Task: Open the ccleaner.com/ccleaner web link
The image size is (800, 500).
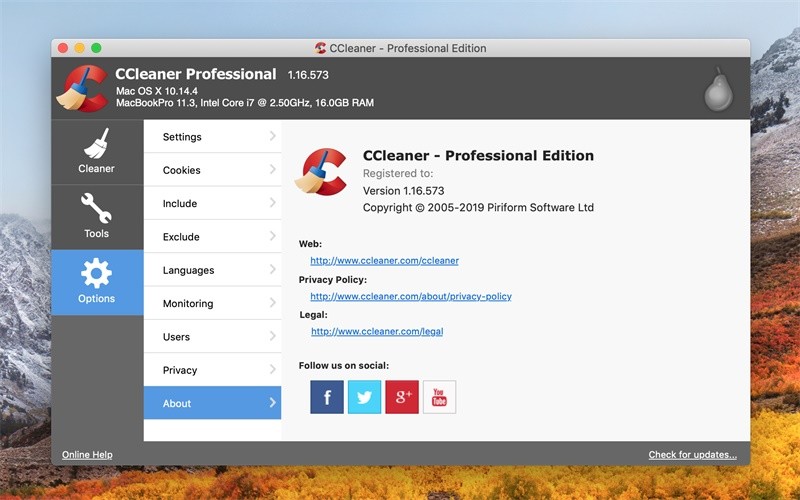Action: tap(384, 261)
